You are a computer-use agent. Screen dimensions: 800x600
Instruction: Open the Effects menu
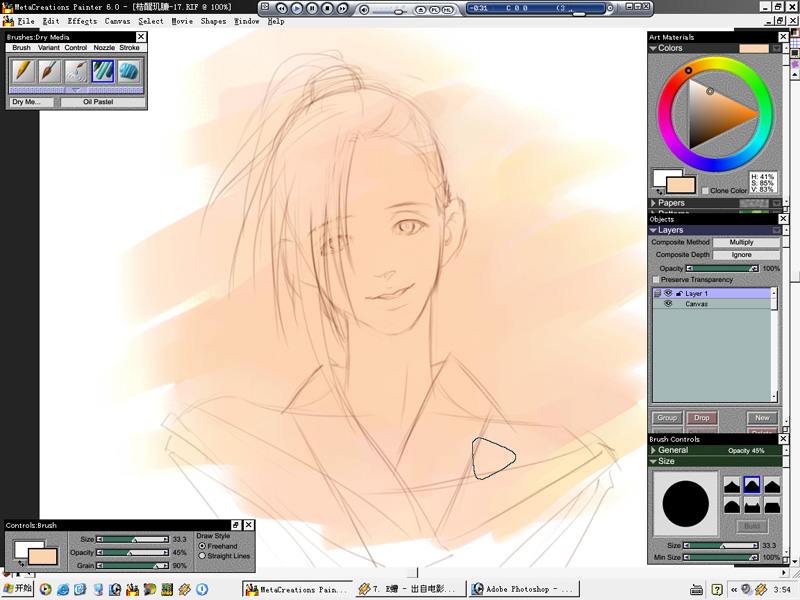coord(82,21)
